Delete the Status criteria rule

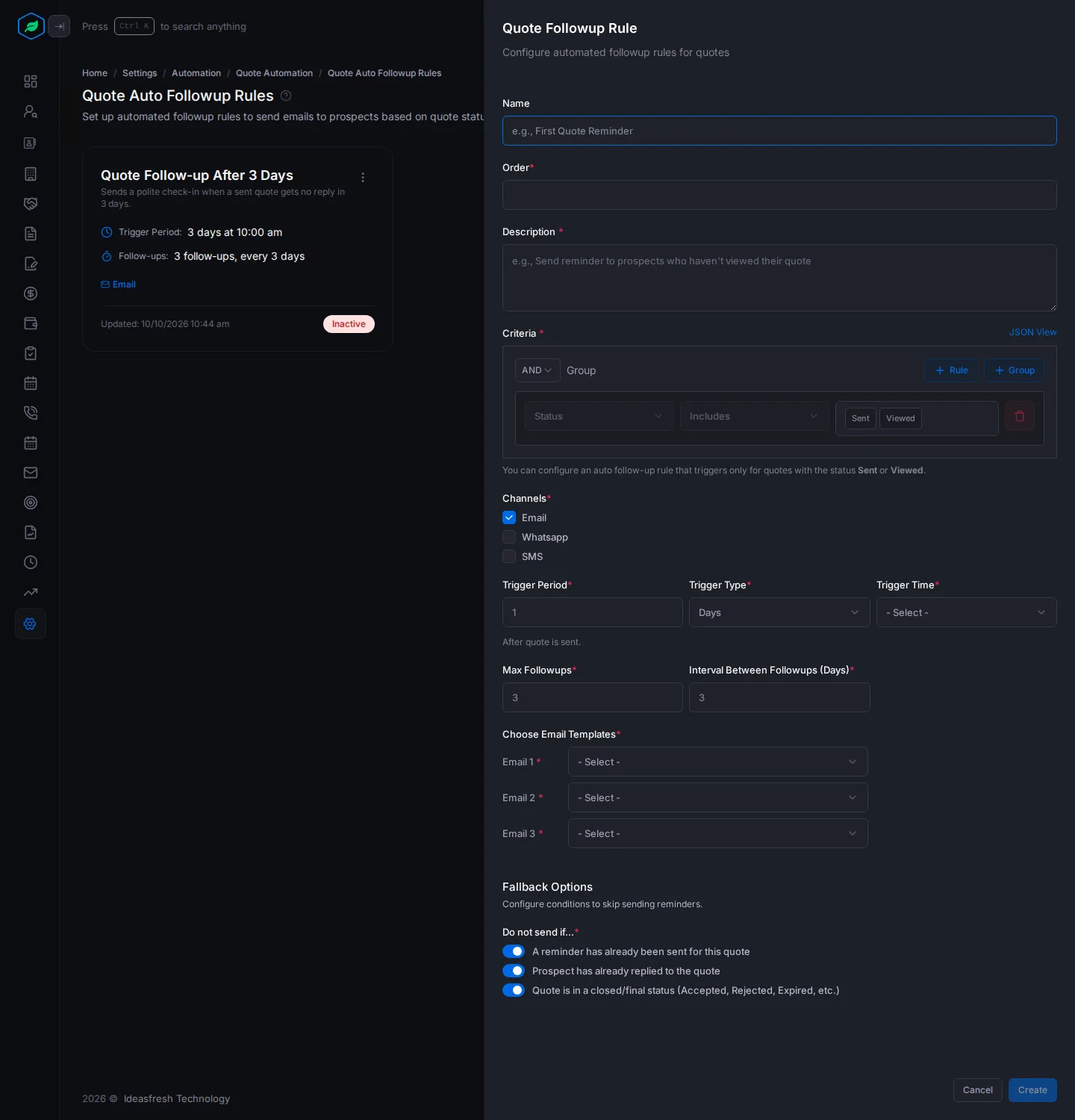click(x=1020, y=416)
